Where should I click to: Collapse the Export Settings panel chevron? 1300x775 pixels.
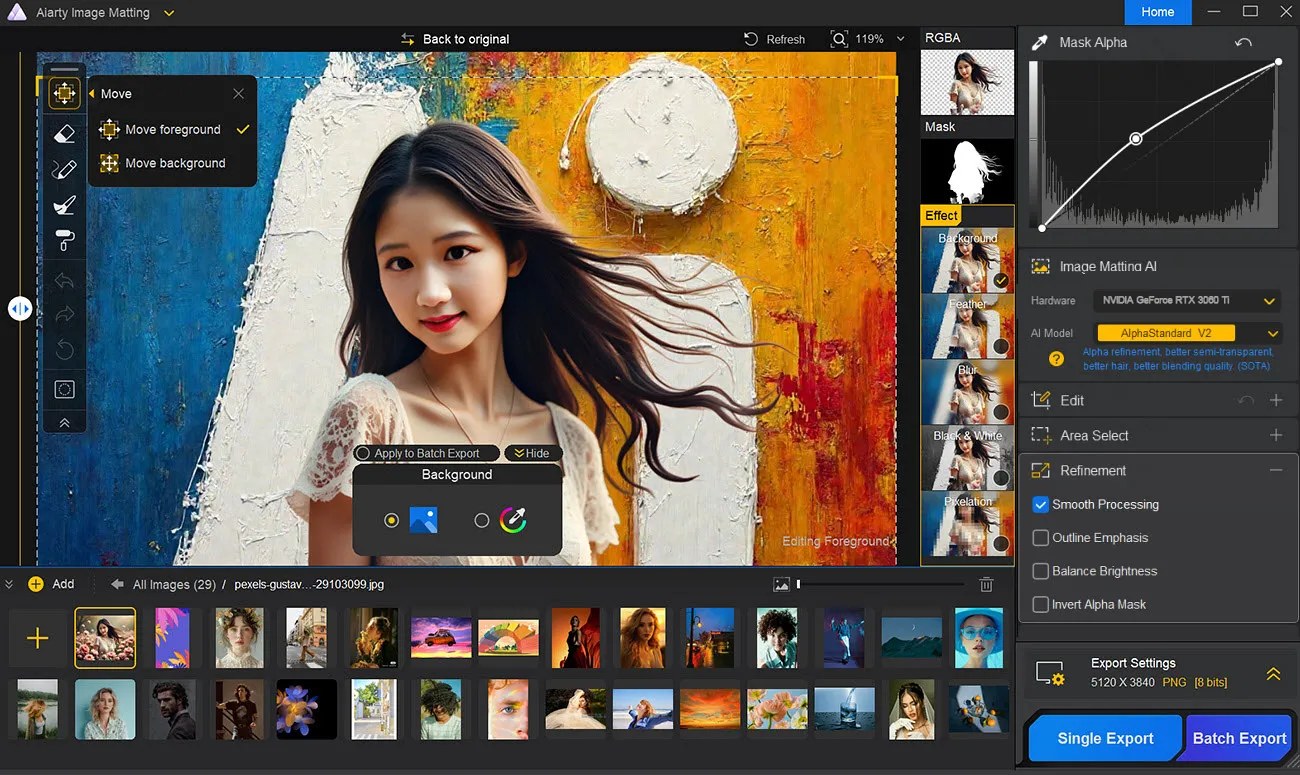(1272, 673)
